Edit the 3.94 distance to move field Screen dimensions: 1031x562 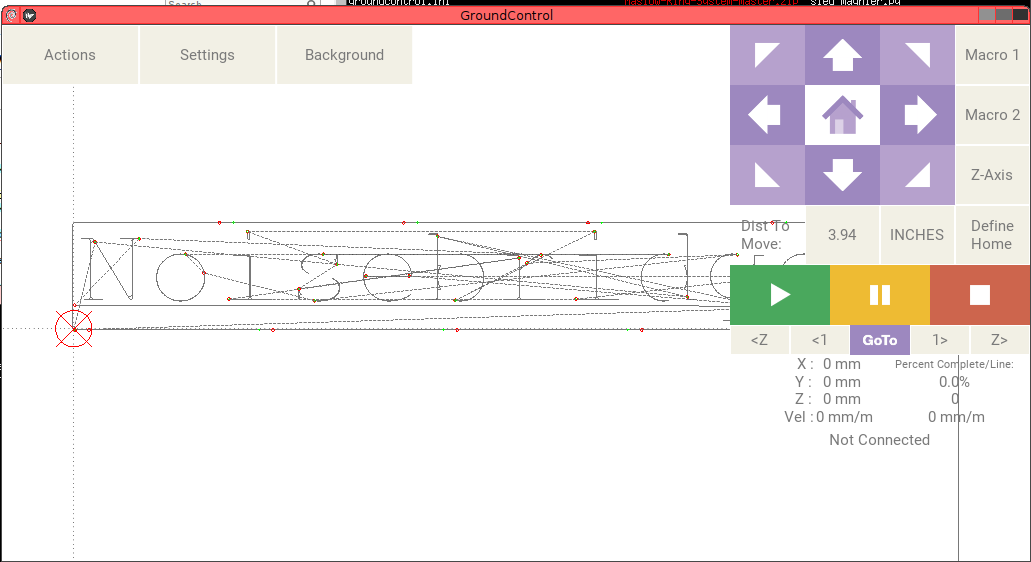click(x=842, y=235)
